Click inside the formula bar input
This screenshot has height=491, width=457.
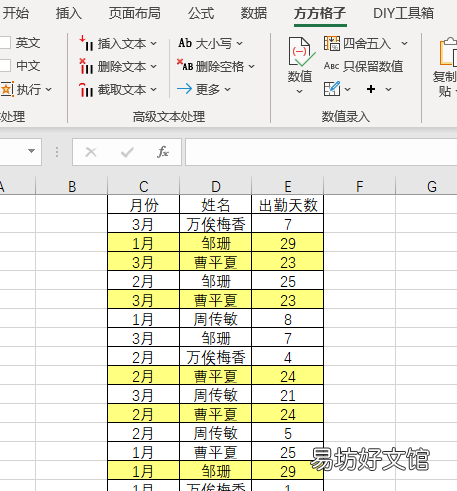[321, 152]
